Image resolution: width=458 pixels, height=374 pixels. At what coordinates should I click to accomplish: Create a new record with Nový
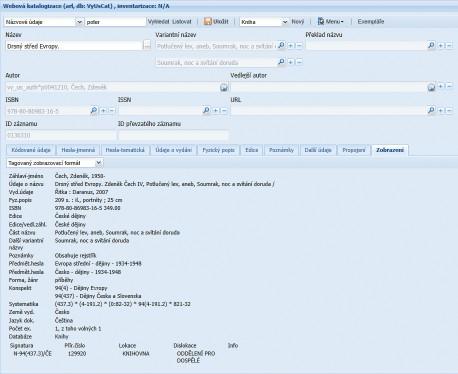click(x=298, y=22)
